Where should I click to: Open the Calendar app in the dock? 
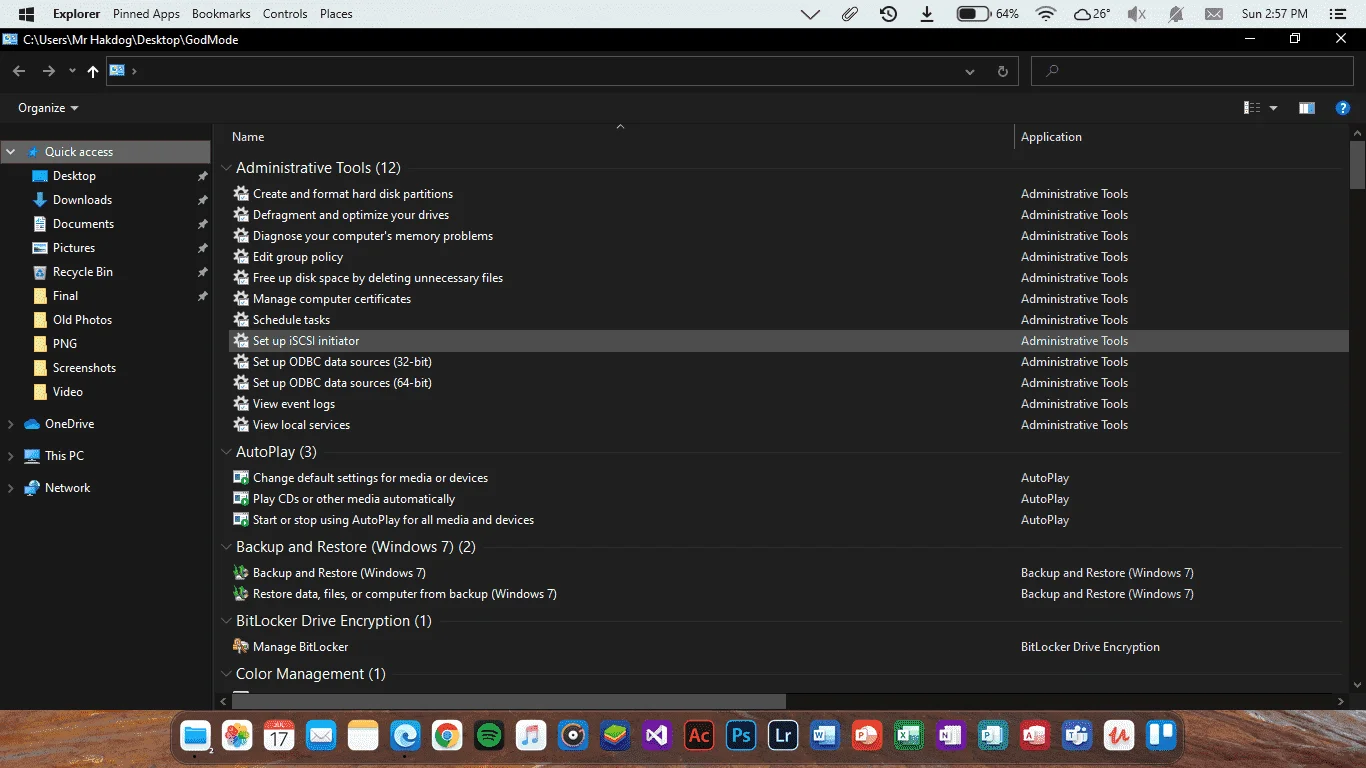(279, 736)
